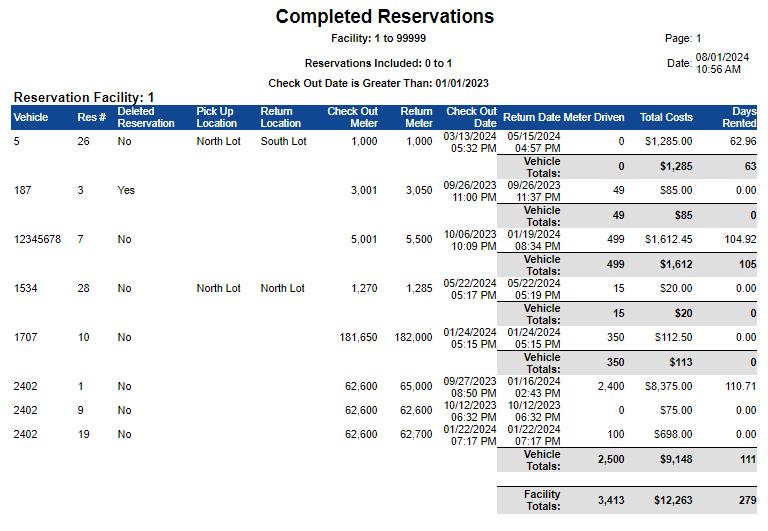
Task: Select the South Lot return location cell
Action: (283, 141)
